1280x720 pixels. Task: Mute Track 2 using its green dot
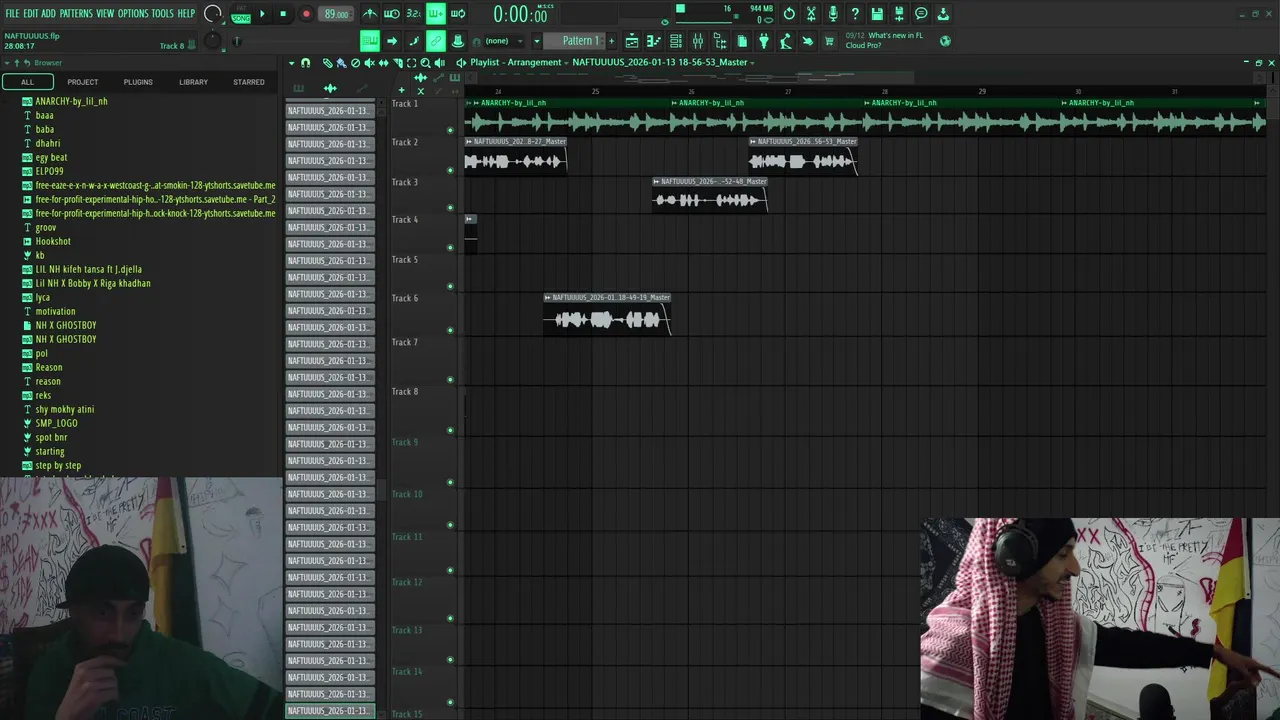(x=450, y=170)
